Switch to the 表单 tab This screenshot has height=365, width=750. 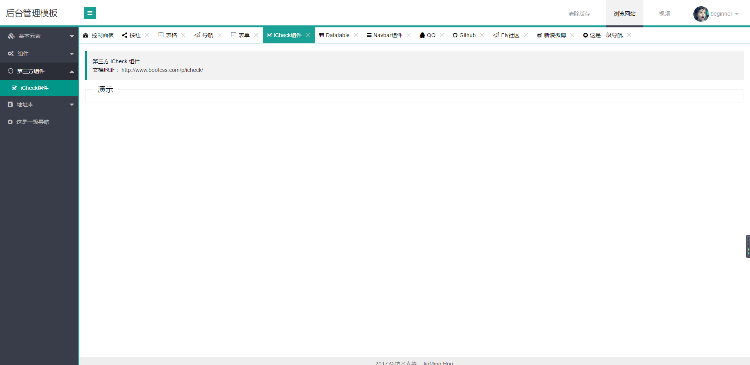click(x=244, y=35)
